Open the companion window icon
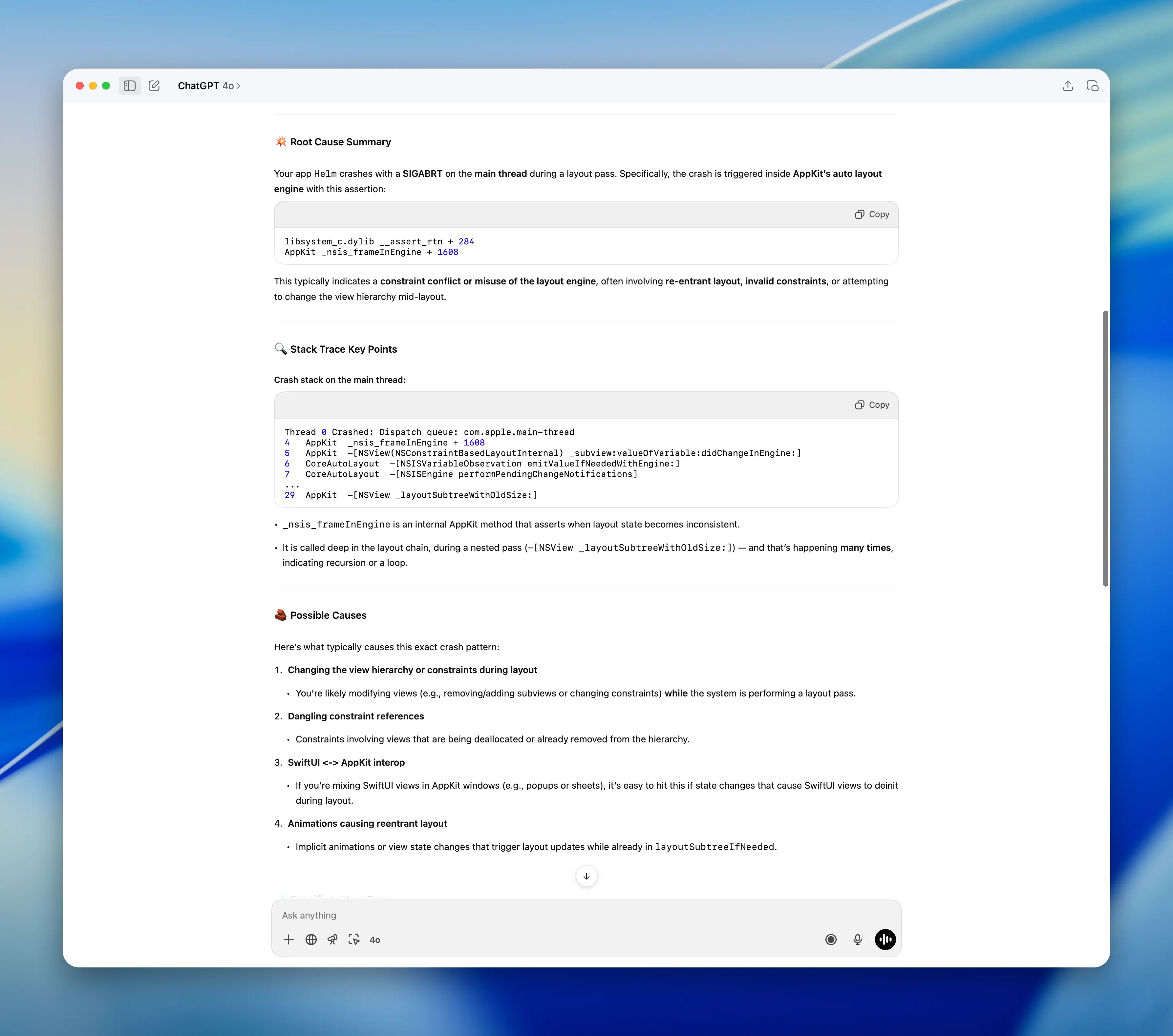This screenshot has height=1036, width=1173. 1092,86
